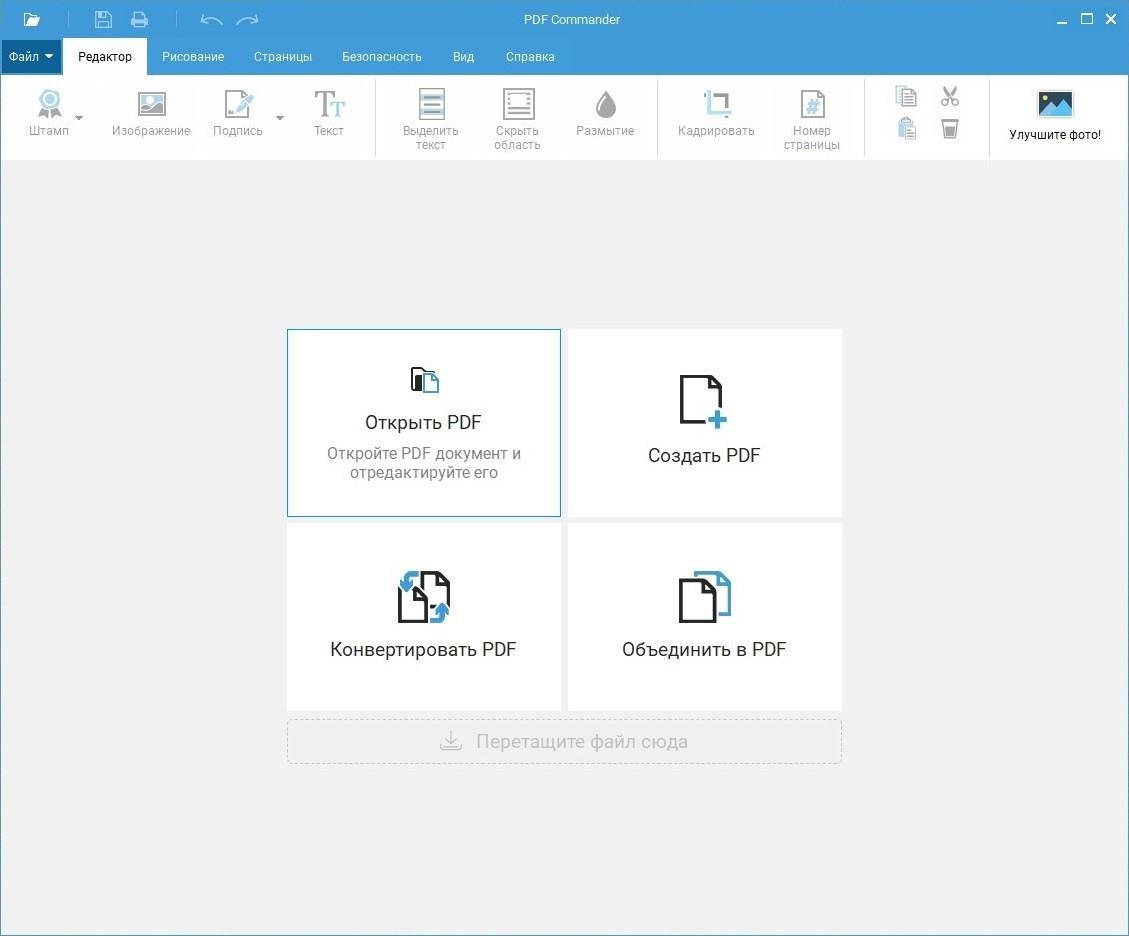Click the Конвертировать PDF tile
Viewport: 1129px width, 936px height.
[x=423, y=617]
